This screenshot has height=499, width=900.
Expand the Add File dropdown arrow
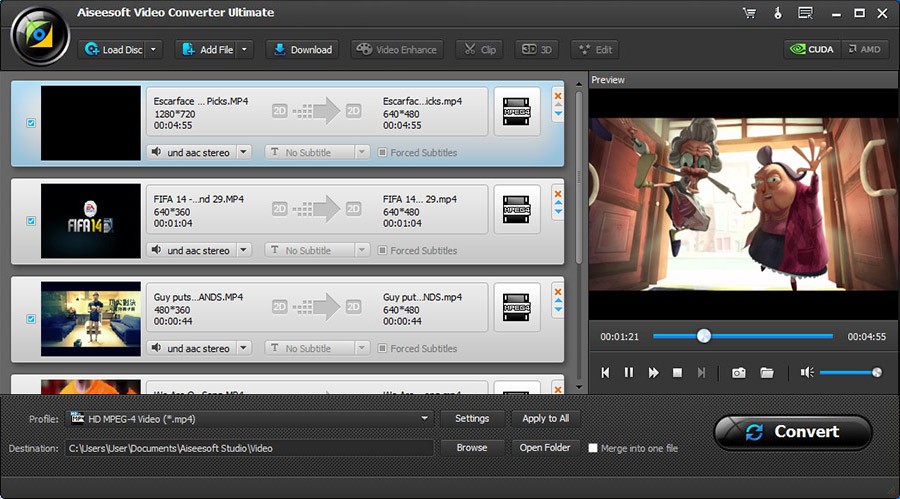pyautogui.click(x=245, y=49)
